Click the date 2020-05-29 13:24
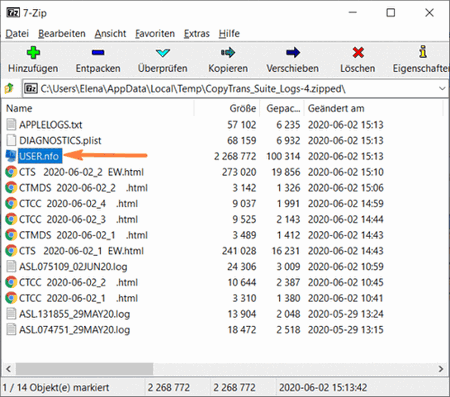 tap(346, 314)
